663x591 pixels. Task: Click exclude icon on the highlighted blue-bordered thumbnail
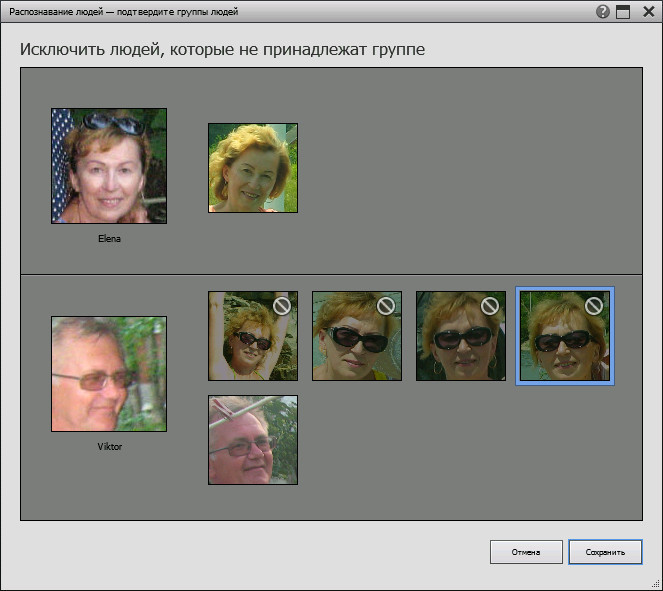pos(594,306)
